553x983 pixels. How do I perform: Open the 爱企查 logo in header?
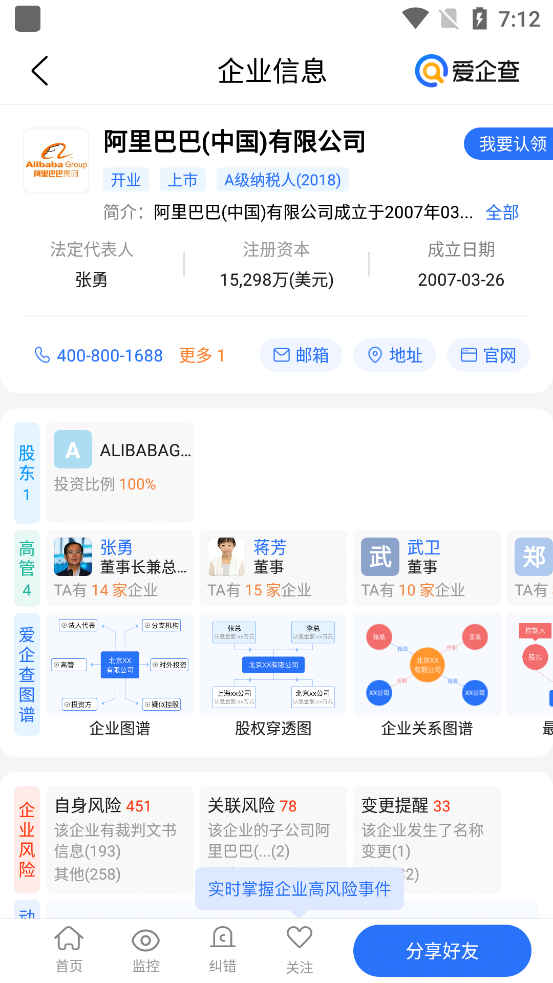pos(467,70)
